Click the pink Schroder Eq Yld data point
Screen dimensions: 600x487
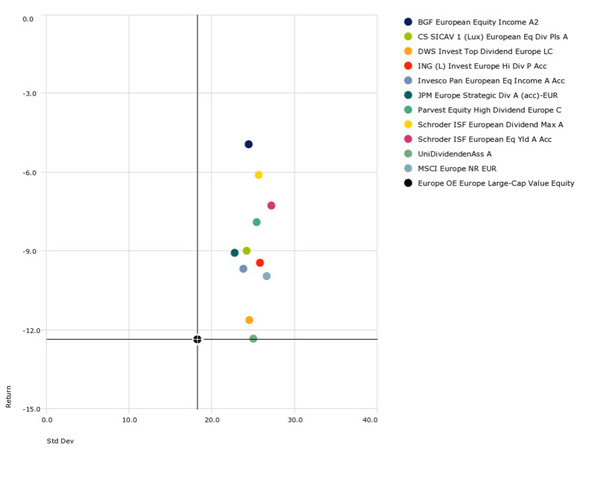[x=271, y=206]
